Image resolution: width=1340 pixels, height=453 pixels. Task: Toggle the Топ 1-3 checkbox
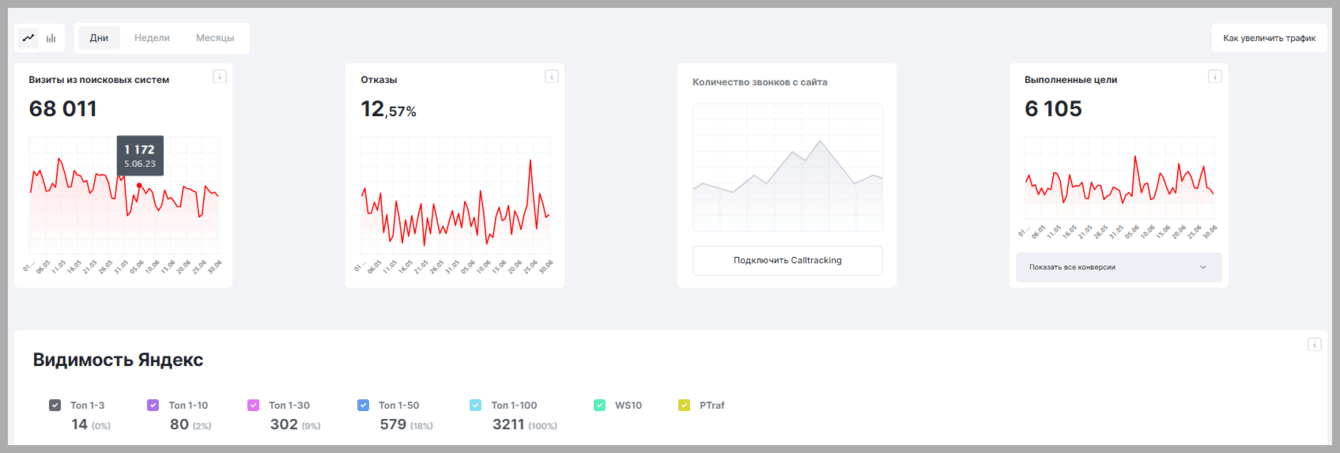[55, 405]
